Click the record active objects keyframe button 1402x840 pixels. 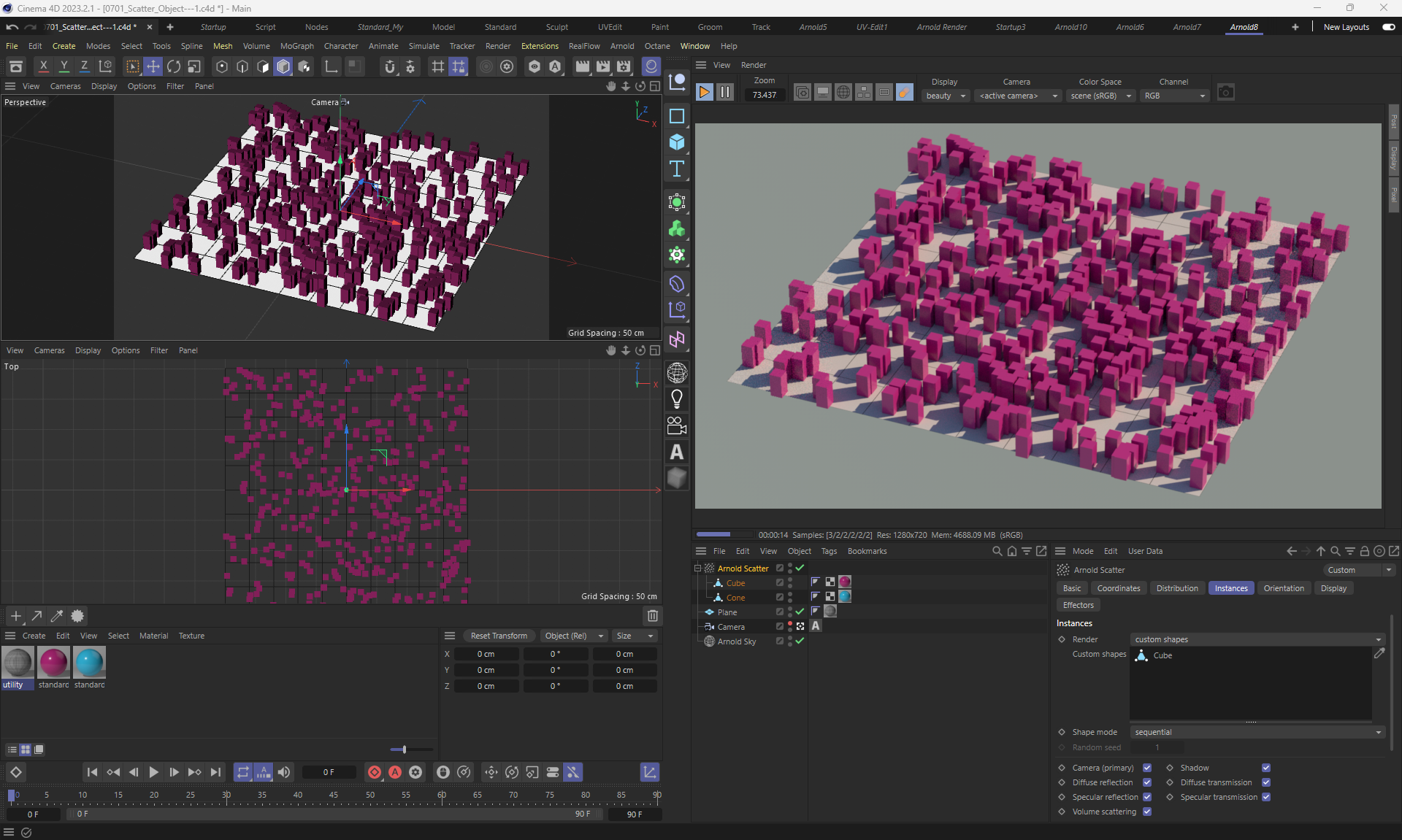374,772
